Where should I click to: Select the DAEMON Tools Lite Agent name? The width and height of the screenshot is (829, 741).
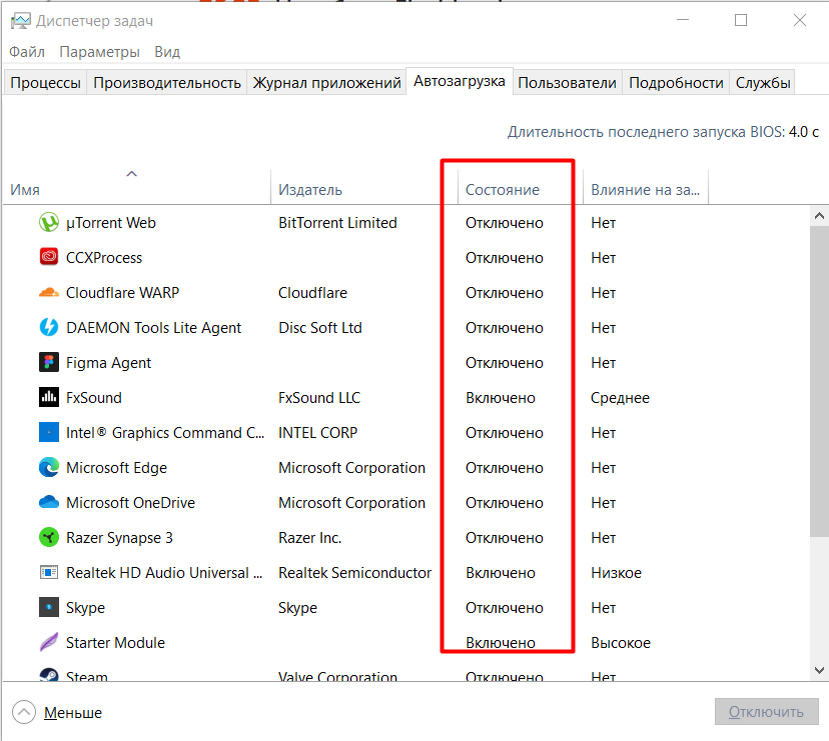pos(153,328)
